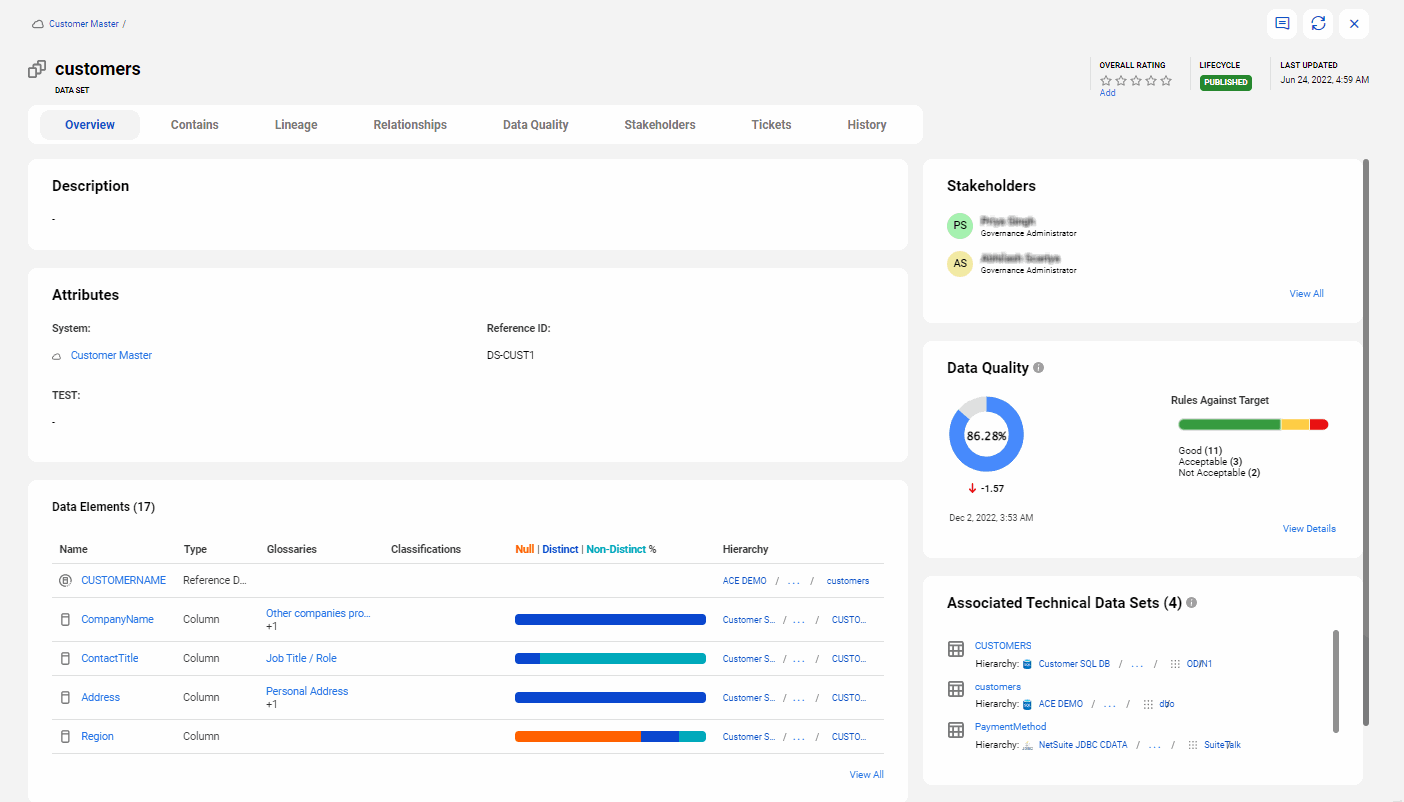The image size is (1404, 802).
Task: Click the Classifications column header
Action: click(x=426, y=549)
